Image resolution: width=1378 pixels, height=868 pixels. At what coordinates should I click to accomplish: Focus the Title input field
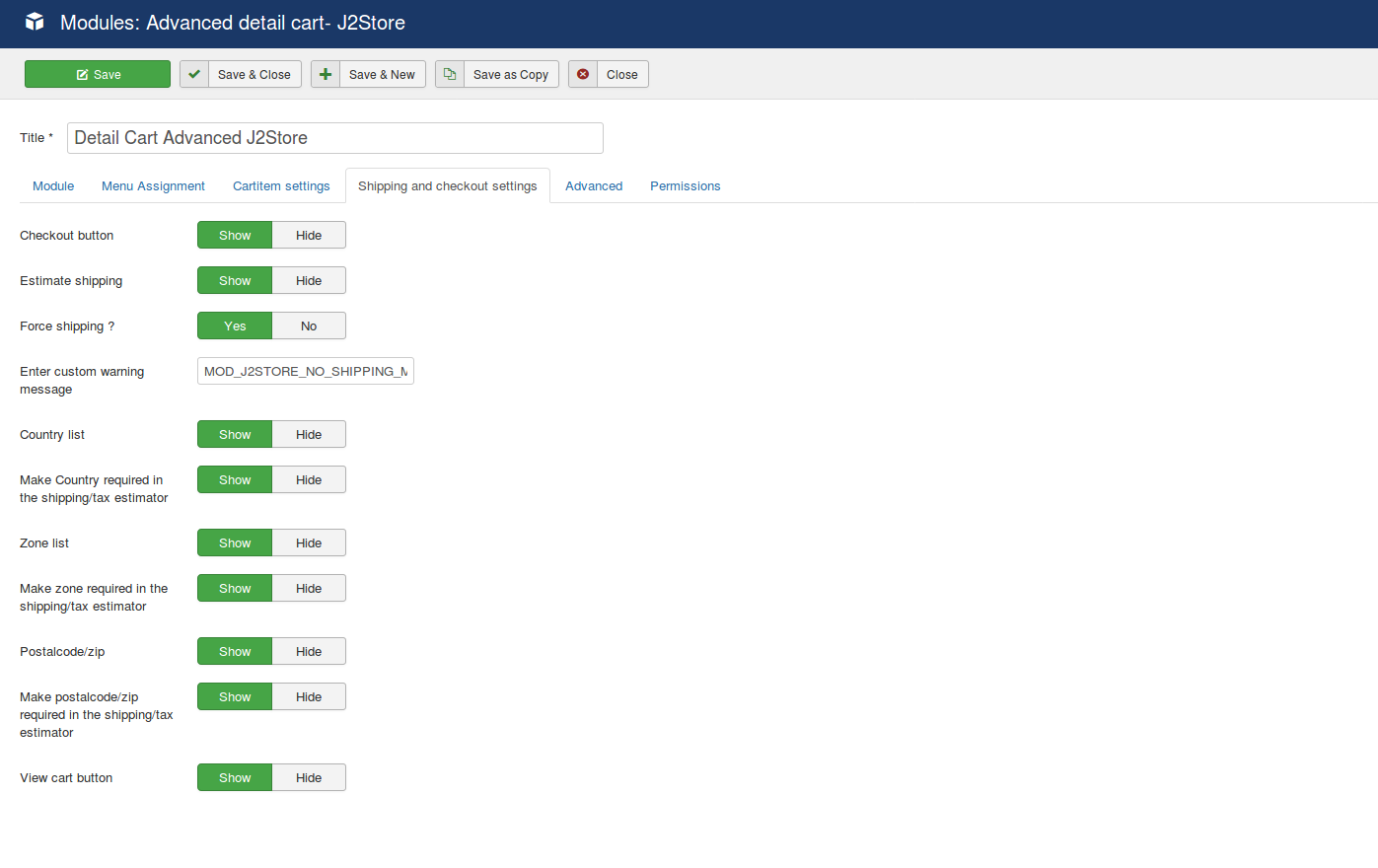335,138
